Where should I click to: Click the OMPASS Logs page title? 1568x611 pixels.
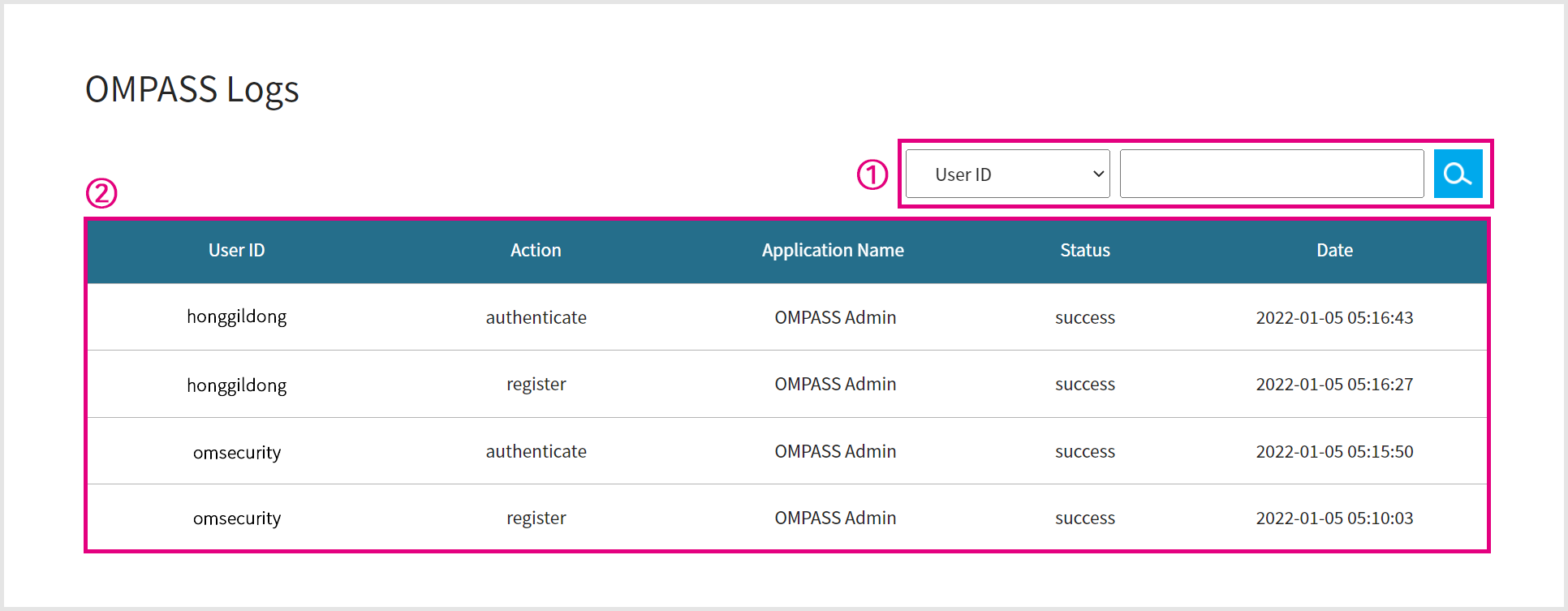click(x=192, y=90)
